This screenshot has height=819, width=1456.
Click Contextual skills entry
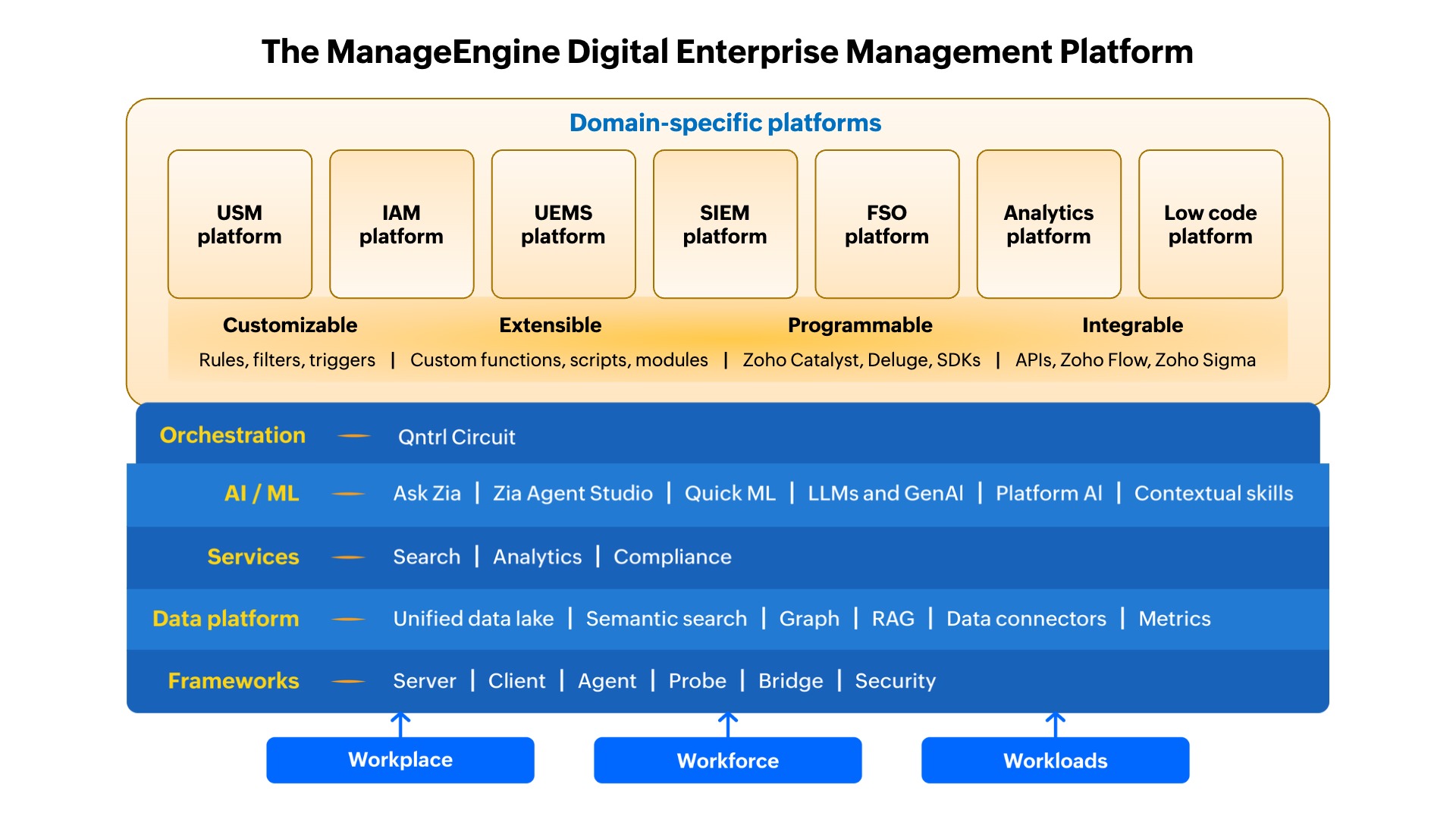pyautogui.click(x=1213, y=494)
